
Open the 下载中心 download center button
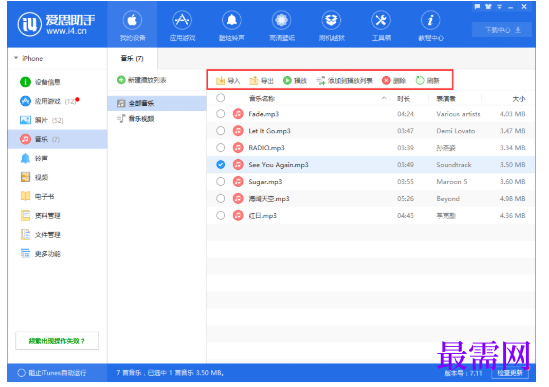(502, 30)
